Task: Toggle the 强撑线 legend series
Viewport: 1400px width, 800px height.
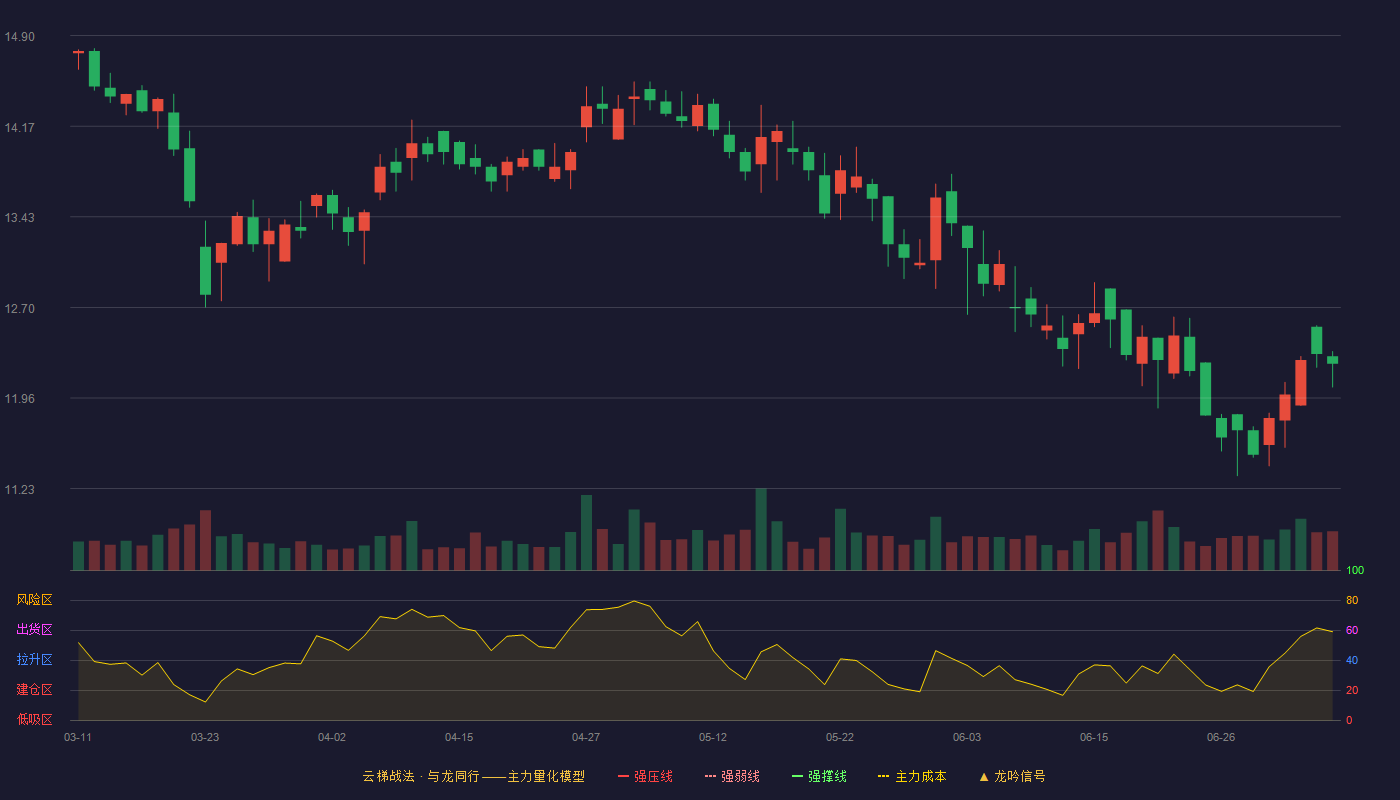Action: (819, 776)
